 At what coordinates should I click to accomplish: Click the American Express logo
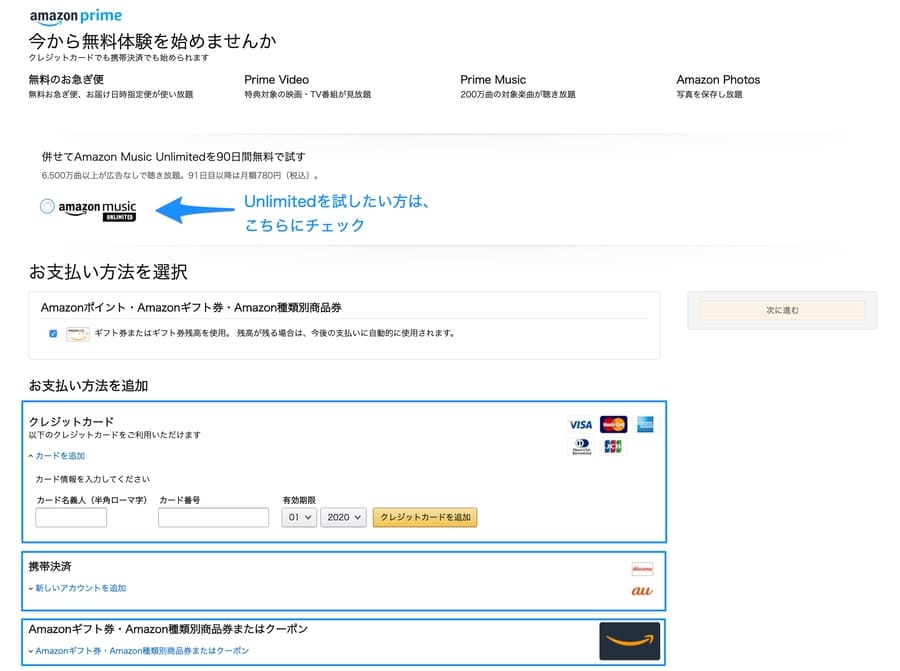pos(644,424)
